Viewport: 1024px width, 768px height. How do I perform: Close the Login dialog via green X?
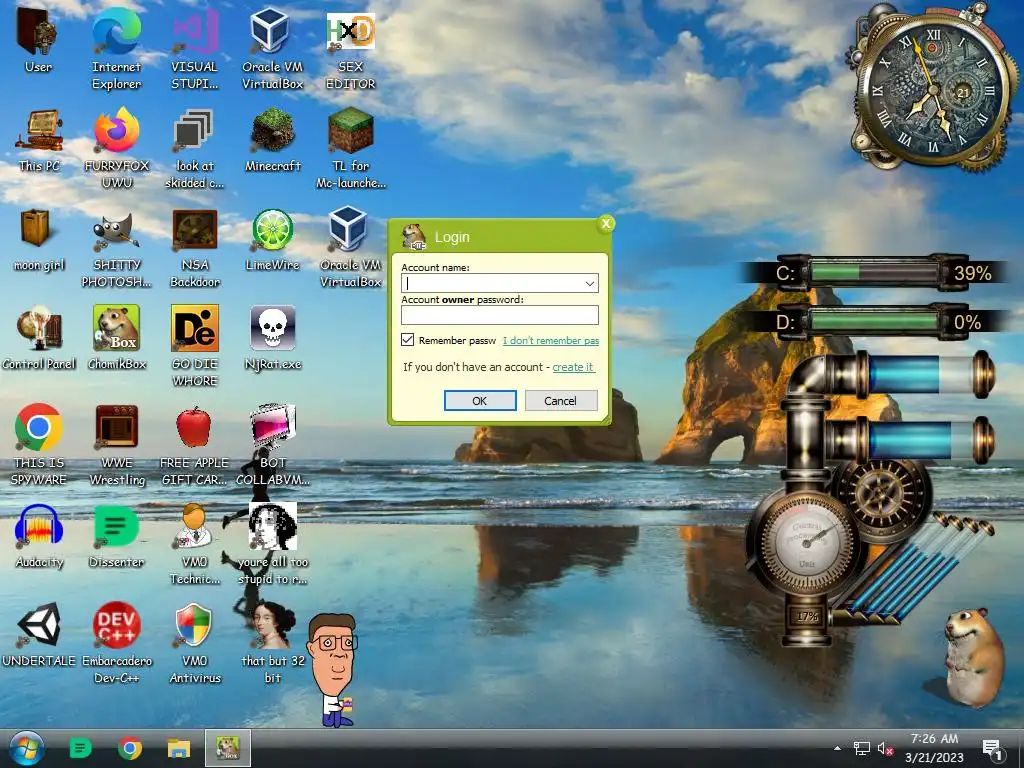[606, 224]
